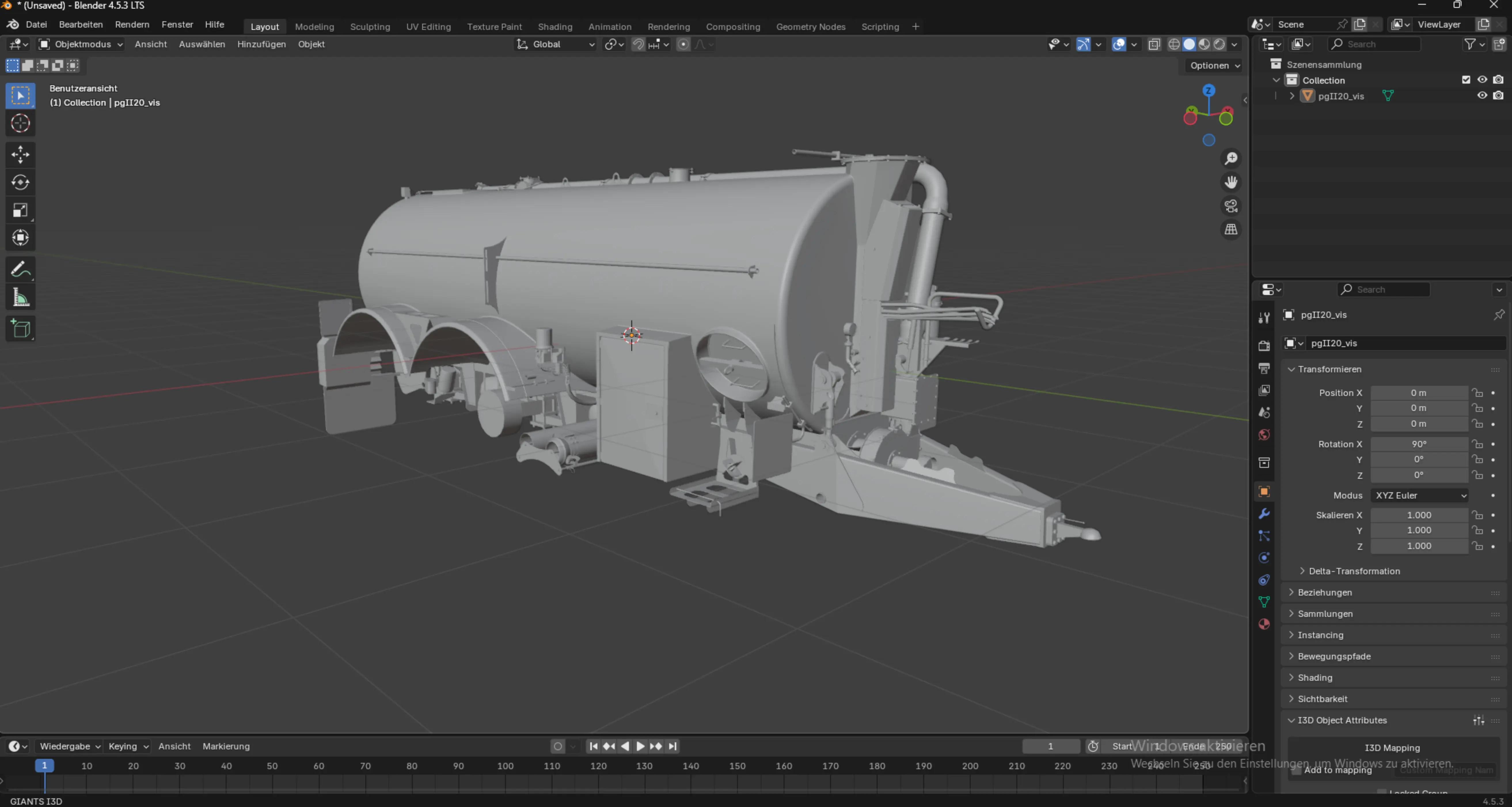The height and width of the screenshot is (807, 1512).
Task: Switch to the Modeling workspace tab
Action: tap(315, 26)
